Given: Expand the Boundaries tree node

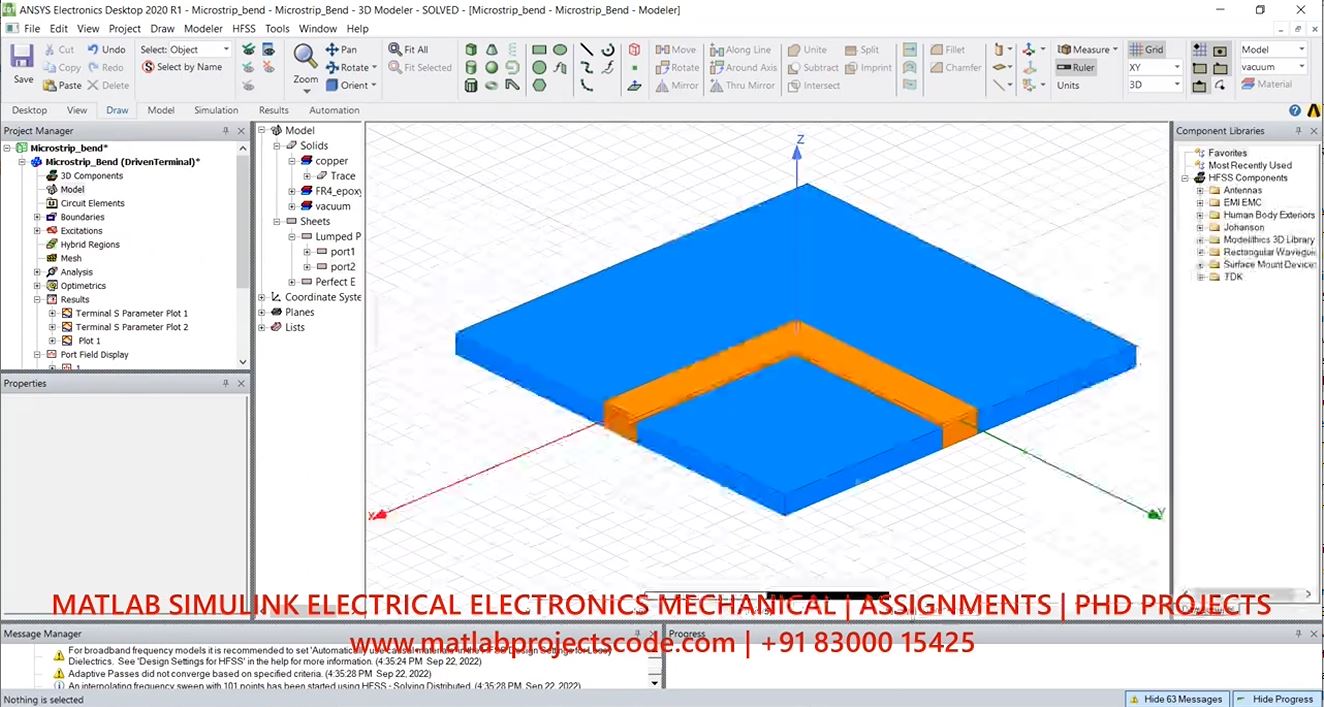Looking at the screenshot, I should [37, 217].
